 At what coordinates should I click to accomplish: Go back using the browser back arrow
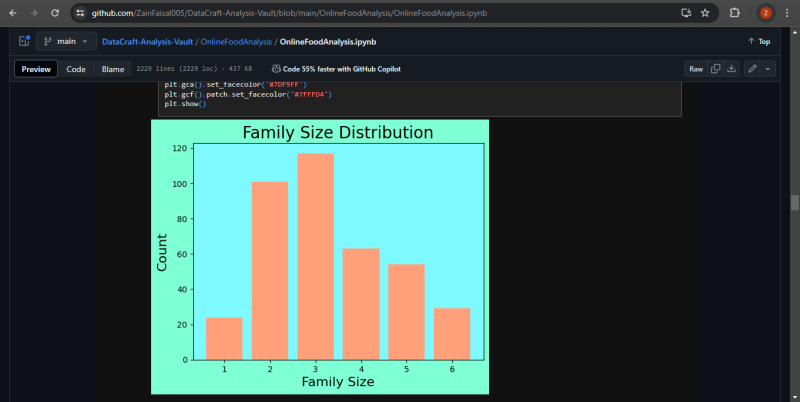click(11, 13)
